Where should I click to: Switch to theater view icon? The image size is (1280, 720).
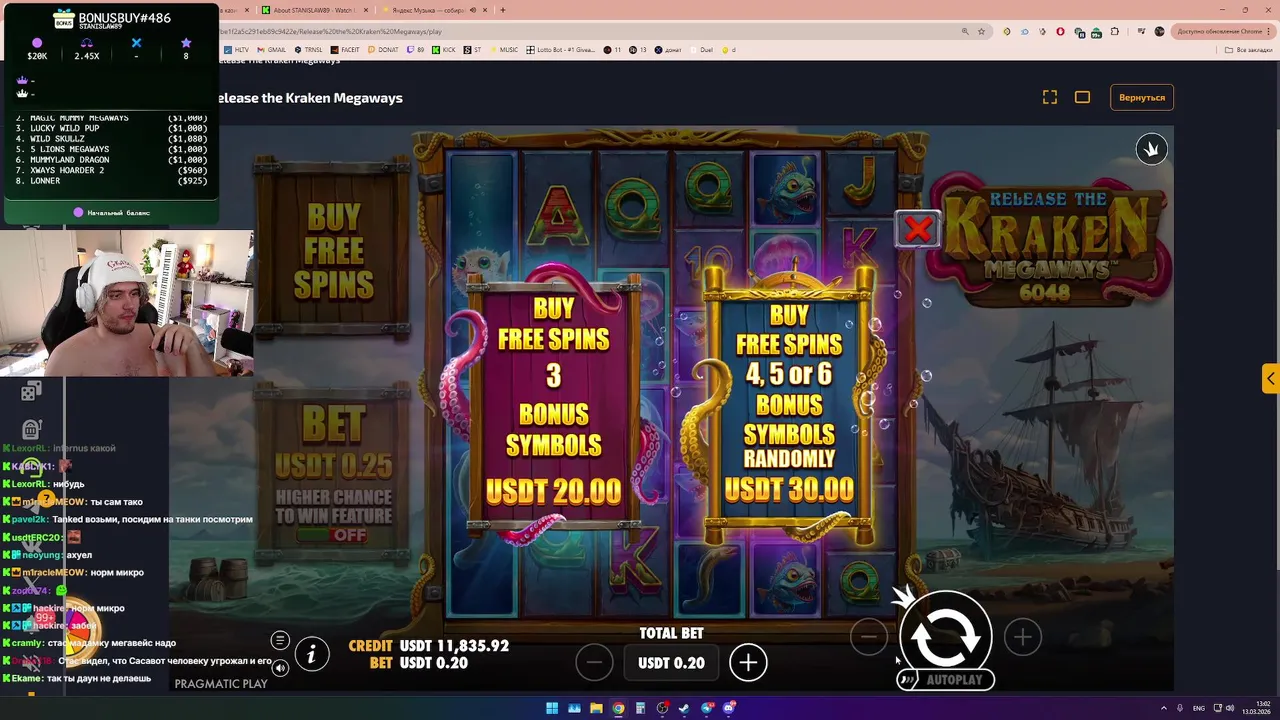[1082, 97]
